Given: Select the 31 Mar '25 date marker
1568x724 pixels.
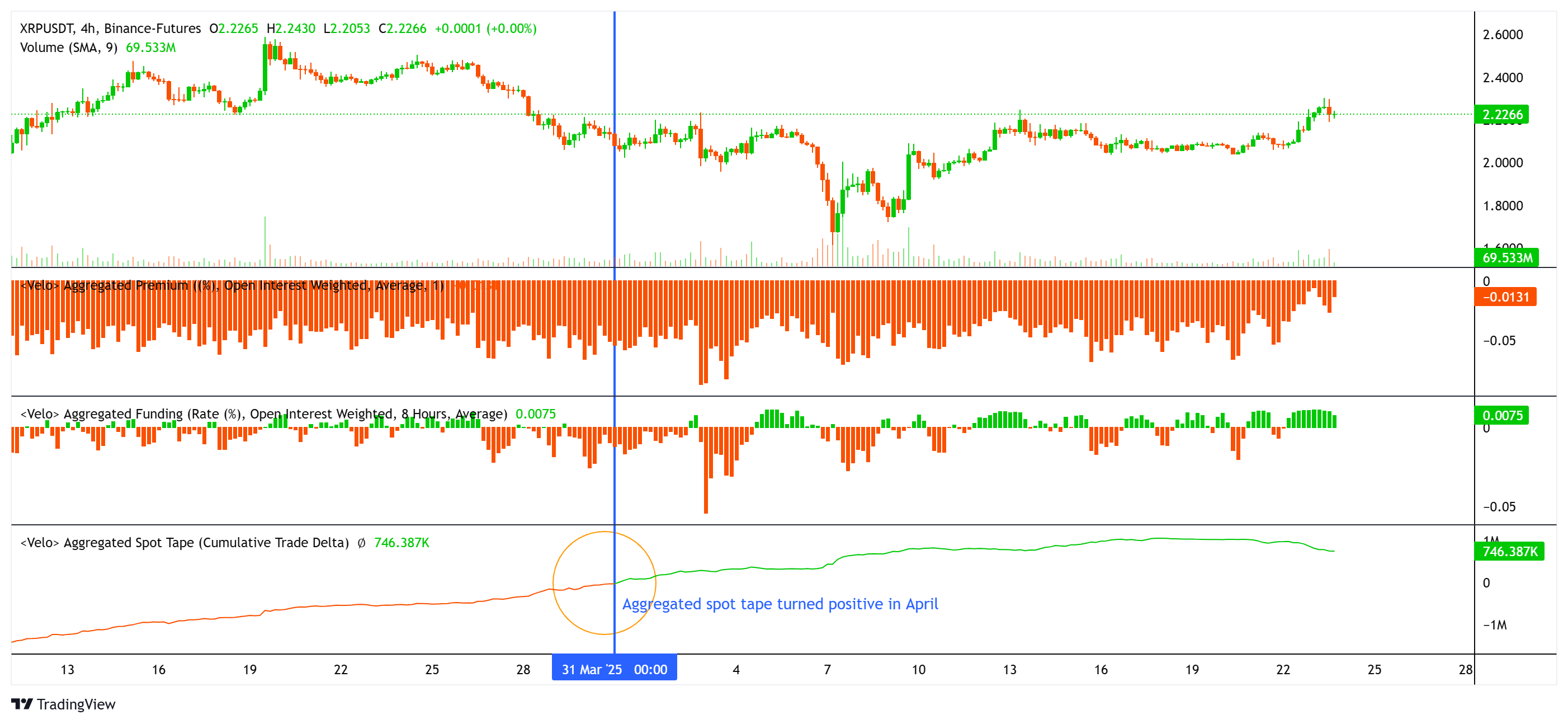Looking at the screenshot, I should (614, 668).
